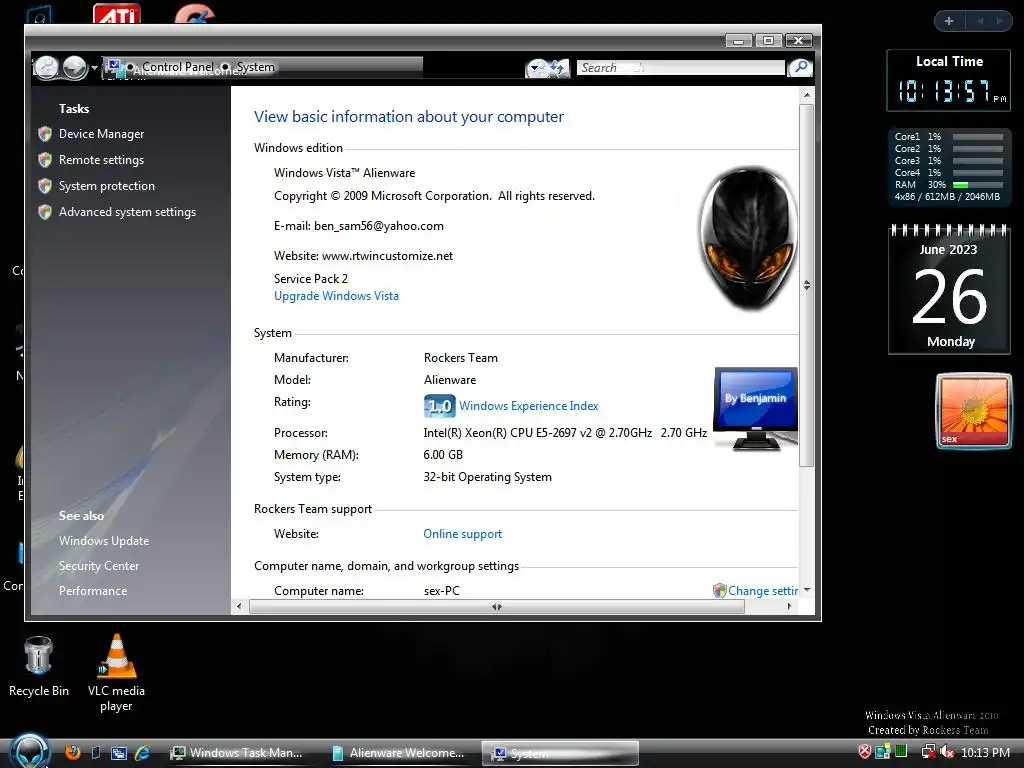Screen dimensions: 1024x768
Task: Click the sidebar previous gadgets arrow
Action: [980, 21]
